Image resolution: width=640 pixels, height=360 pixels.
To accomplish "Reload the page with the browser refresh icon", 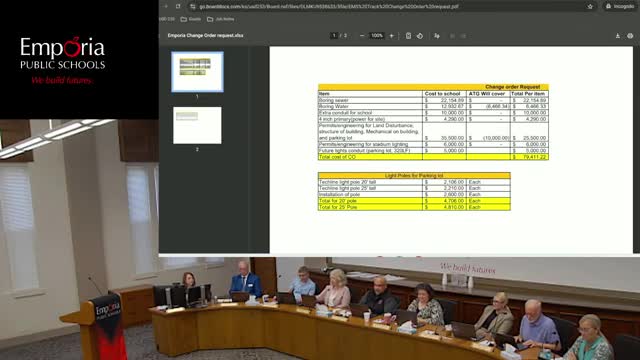I will [178, 7].
